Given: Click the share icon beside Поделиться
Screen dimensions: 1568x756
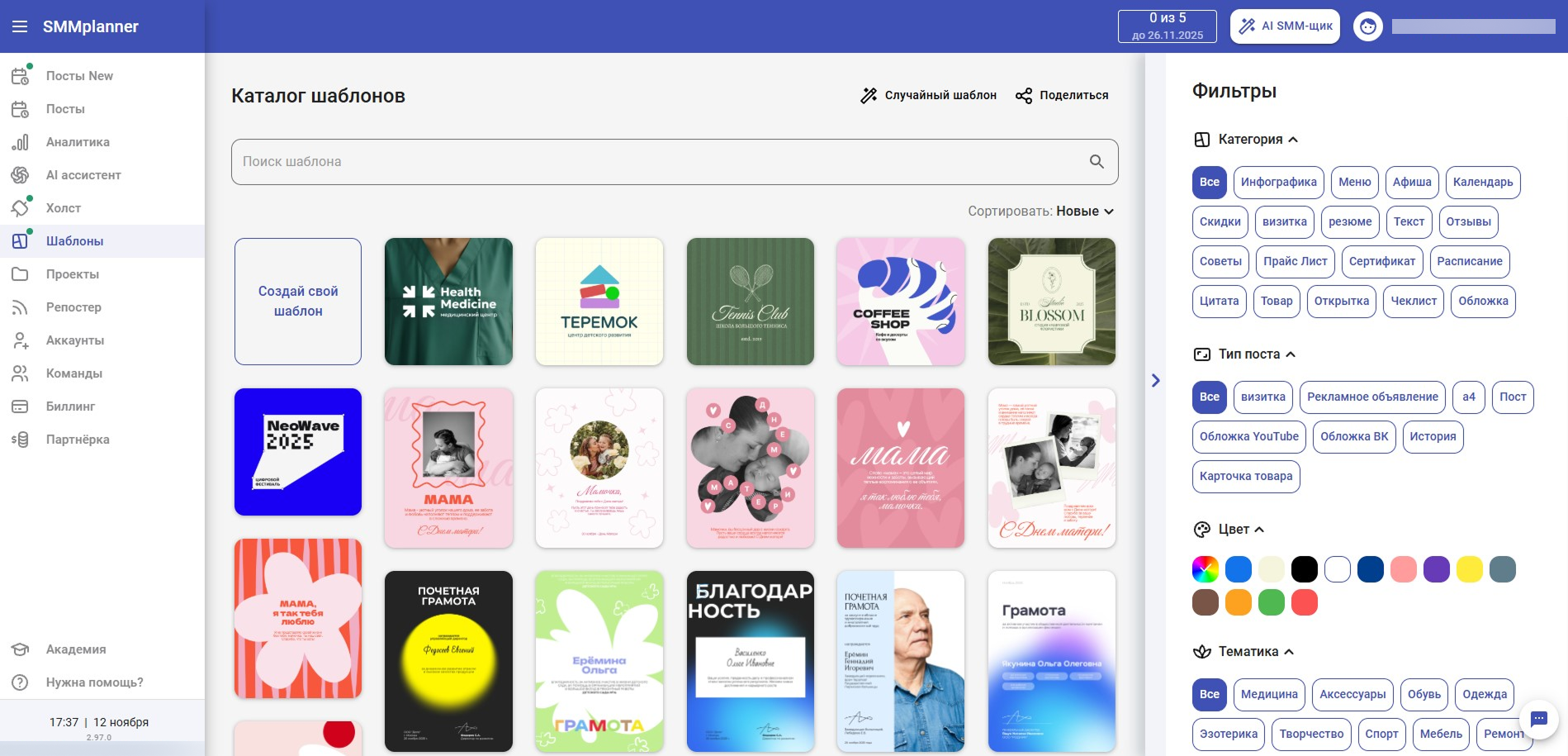Looking at the screenshot, I should [1024, 96].
